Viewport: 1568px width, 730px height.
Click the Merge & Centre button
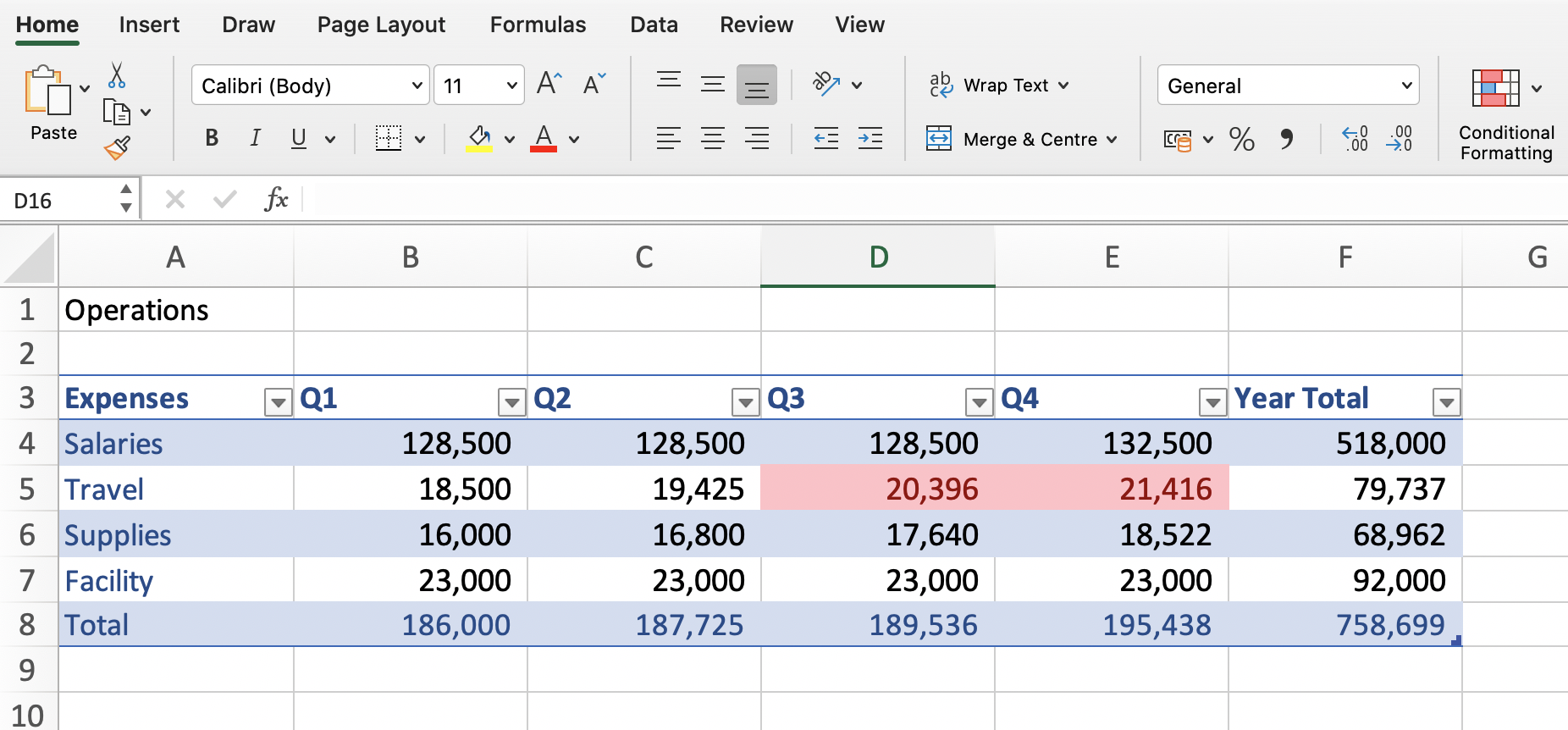pyautogui.click(x=1012, y=140)
